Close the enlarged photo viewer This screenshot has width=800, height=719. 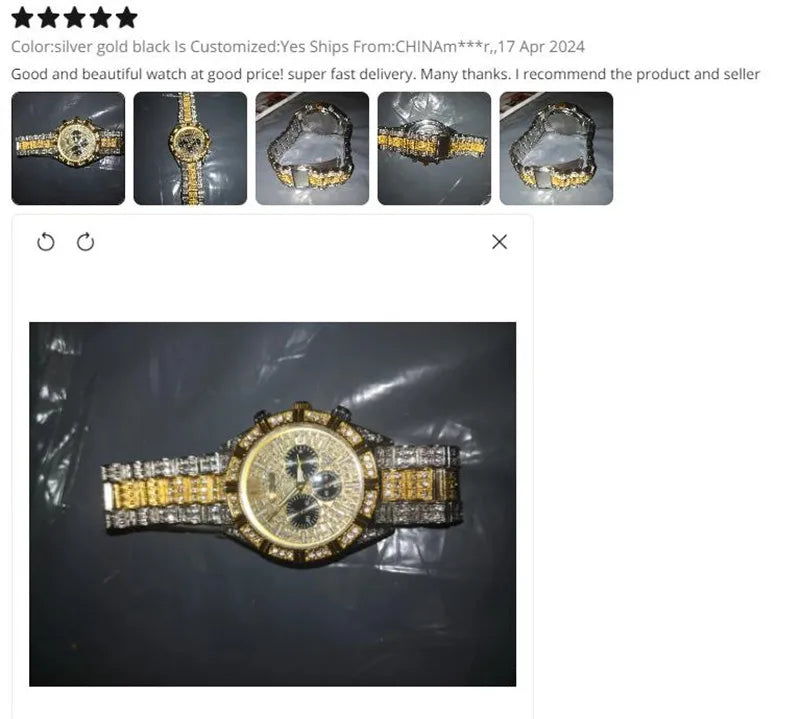coord(499,242)
